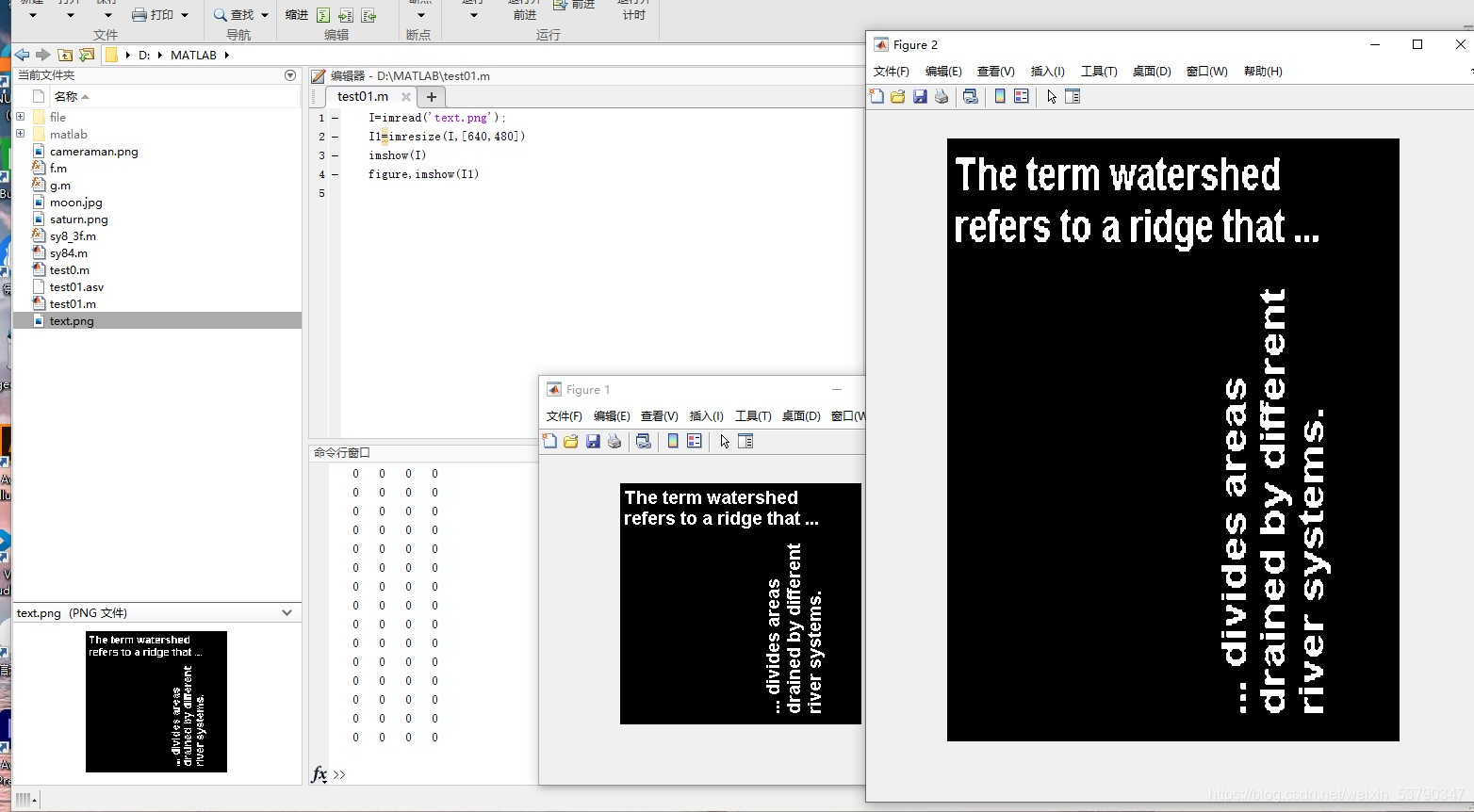Open the 查找 find dropdown arrow

point(265,15)
